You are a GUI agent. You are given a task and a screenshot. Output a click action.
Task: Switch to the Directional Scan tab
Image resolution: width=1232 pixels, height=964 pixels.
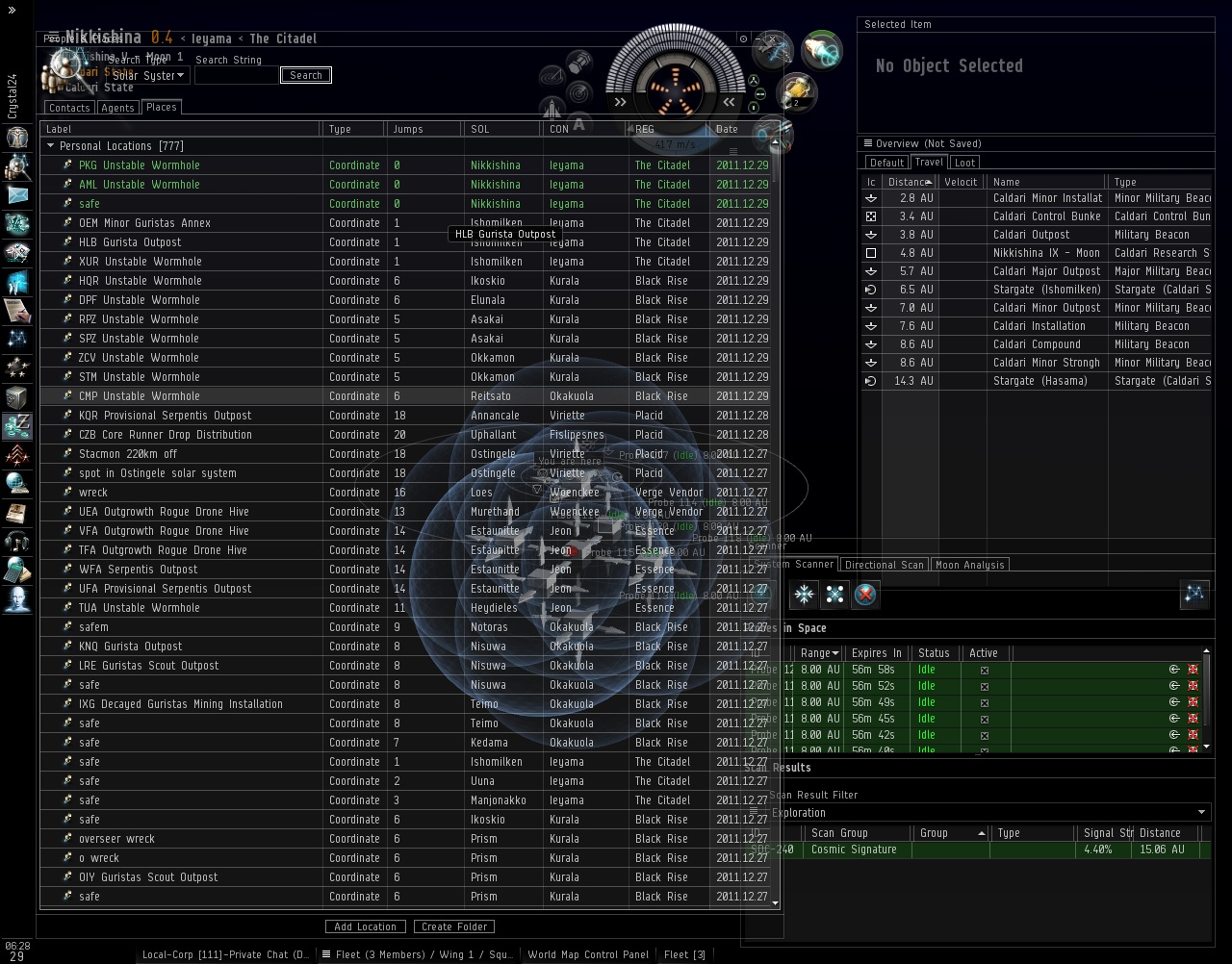tap(885, 565)
